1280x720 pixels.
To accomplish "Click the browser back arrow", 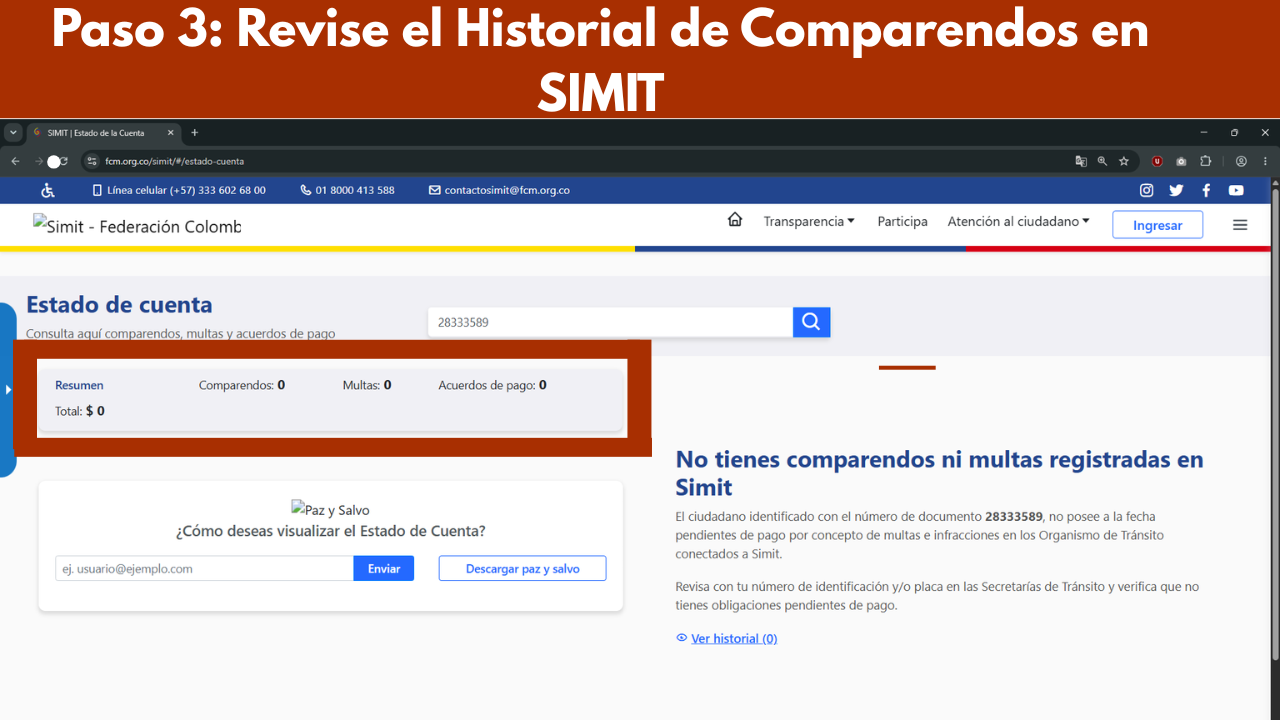I will point(15,161).
